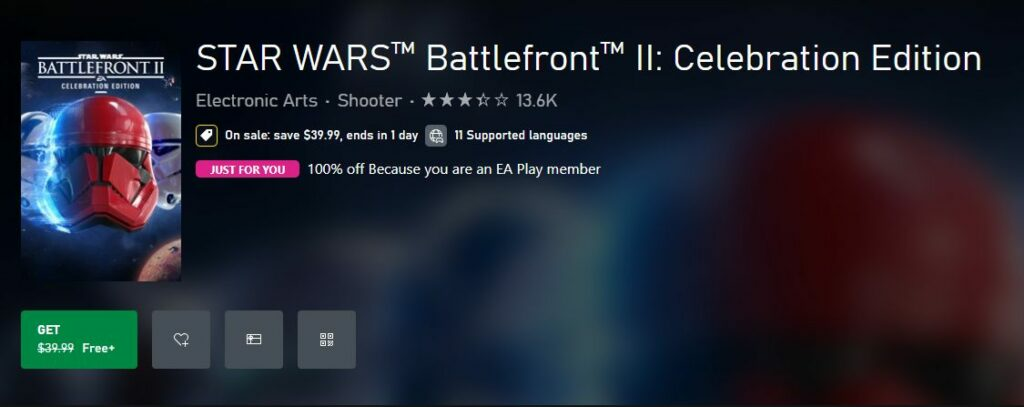
Task: Open the Battlefront II box art thumbnail
Action: [101, 161]
